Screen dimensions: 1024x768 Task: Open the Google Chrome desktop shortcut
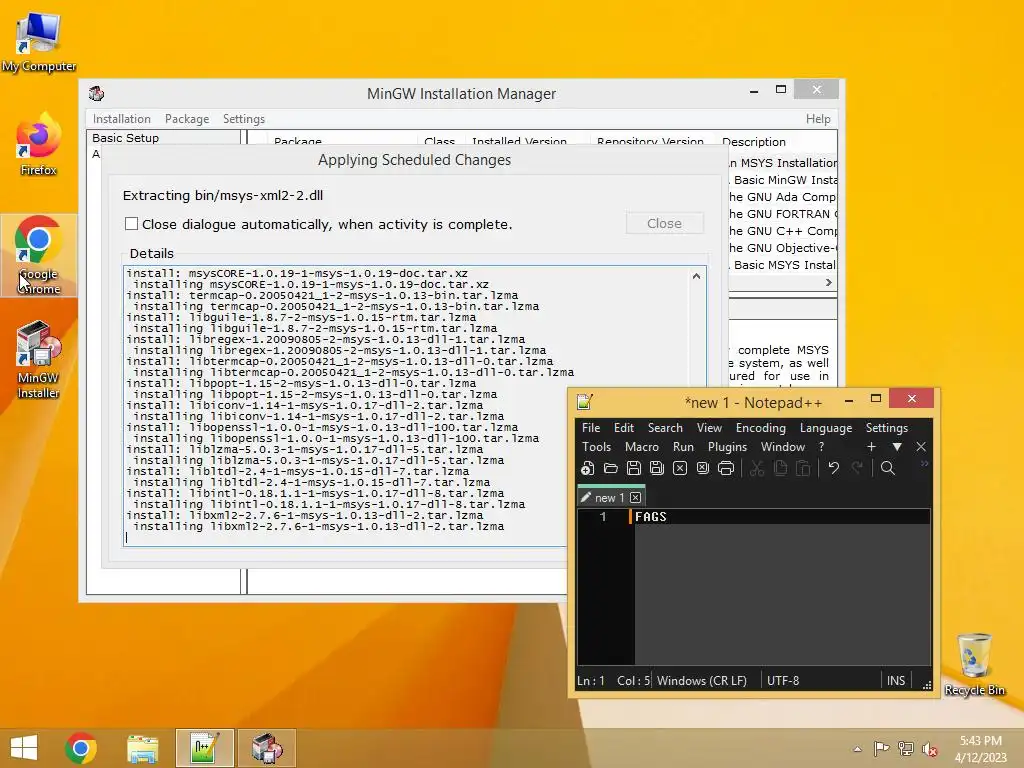click(39, 255)
